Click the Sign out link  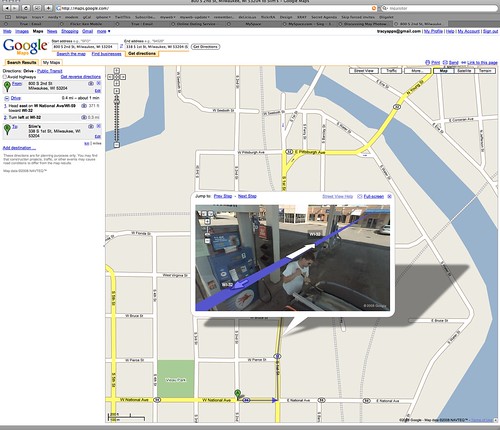490,31
